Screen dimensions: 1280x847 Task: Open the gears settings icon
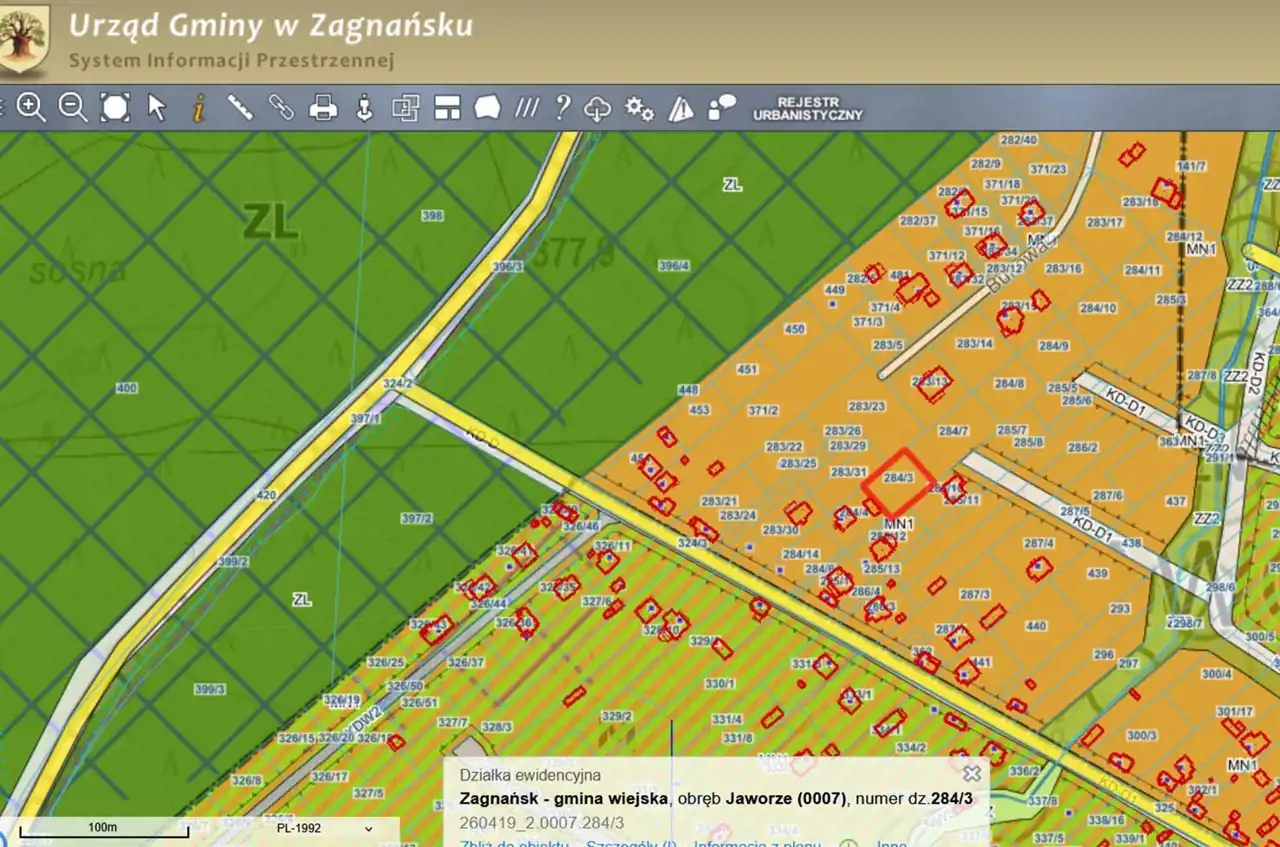tap(639, 108)
